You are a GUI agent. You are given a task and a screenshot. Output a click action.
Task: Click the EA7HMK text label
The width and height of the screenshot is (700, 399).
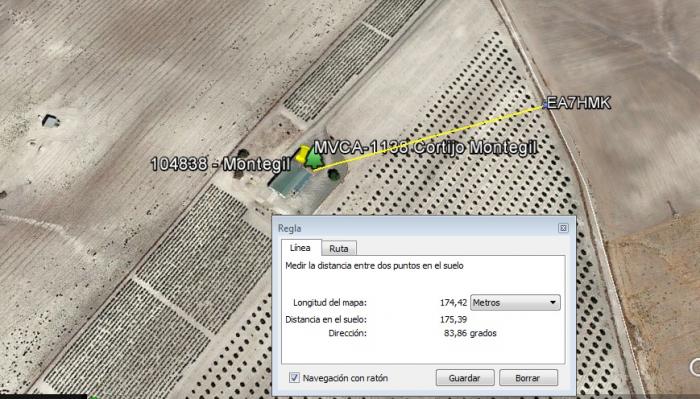579,103
